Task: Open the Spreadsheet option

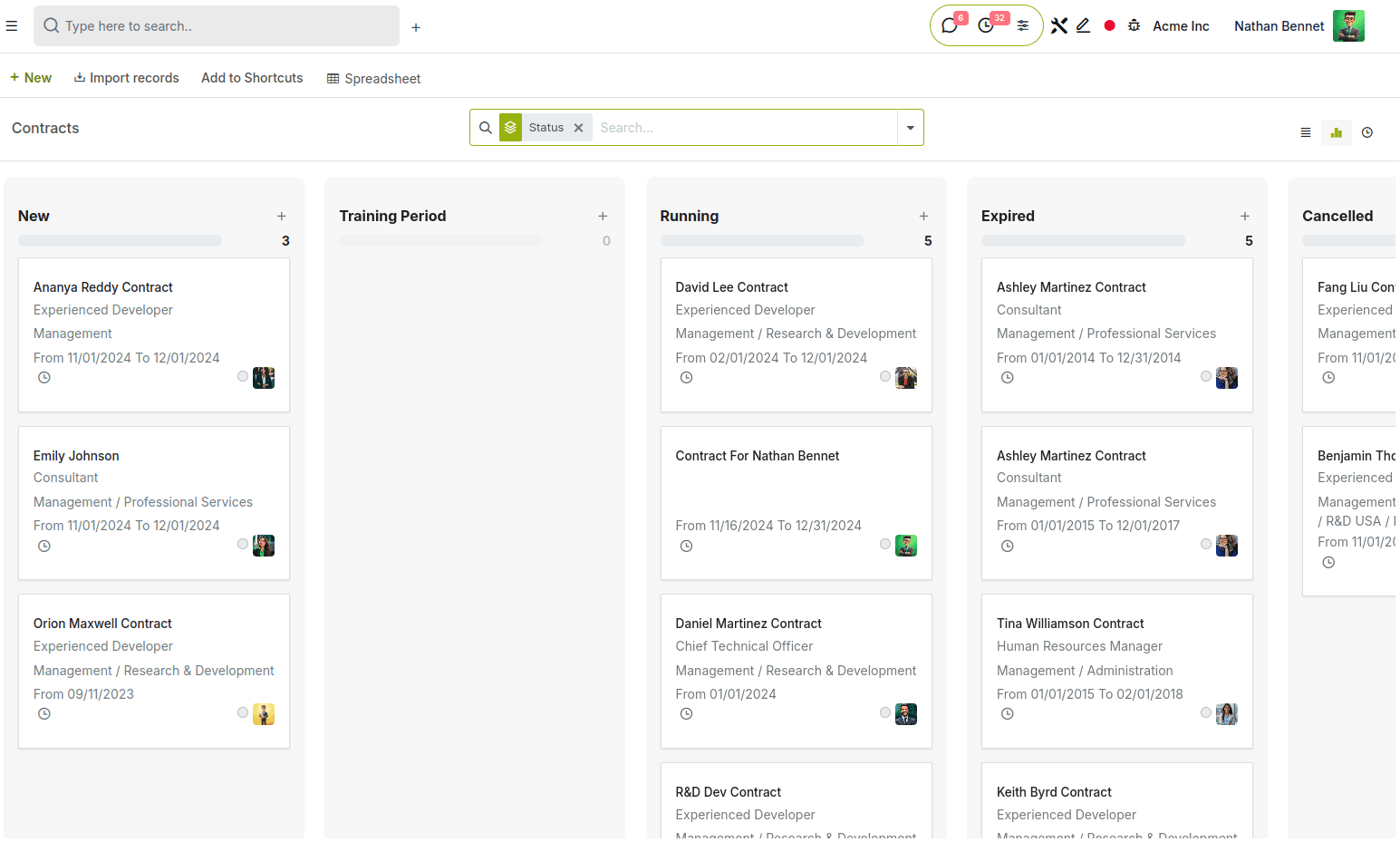Action: click(374, 79)
